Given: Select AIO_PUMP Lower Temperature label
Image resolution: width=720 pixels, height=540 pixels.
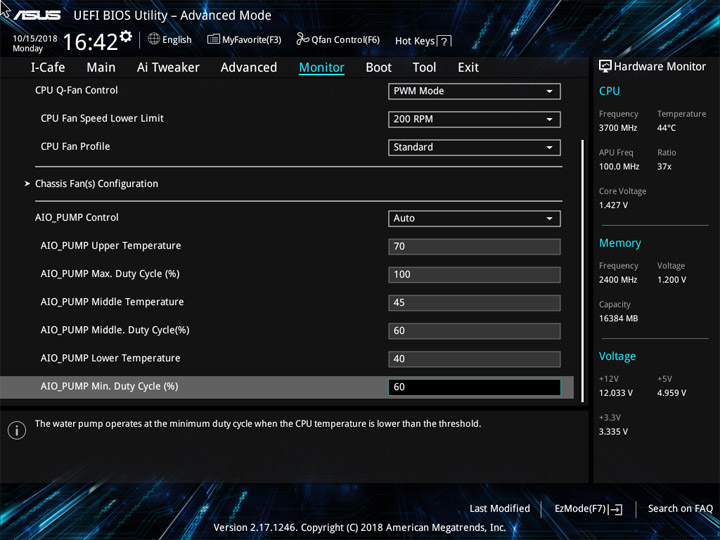Looking at the screenshot, I should tap(110, 358).
